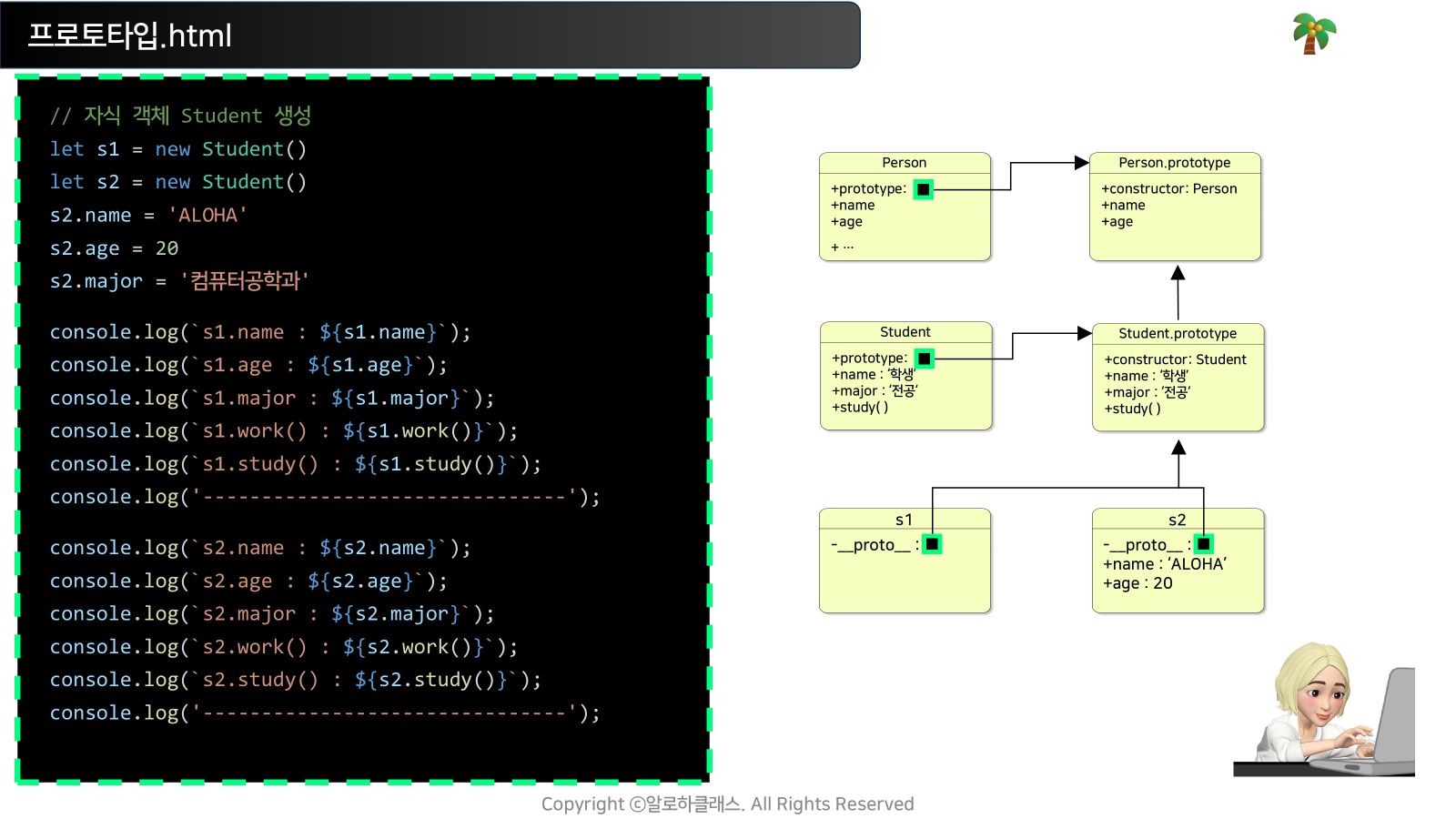This screenshot has width=1456, height=819.
Task: Click the arrowhead pointing into Person.prototype box
Action: coord(1082,163)
